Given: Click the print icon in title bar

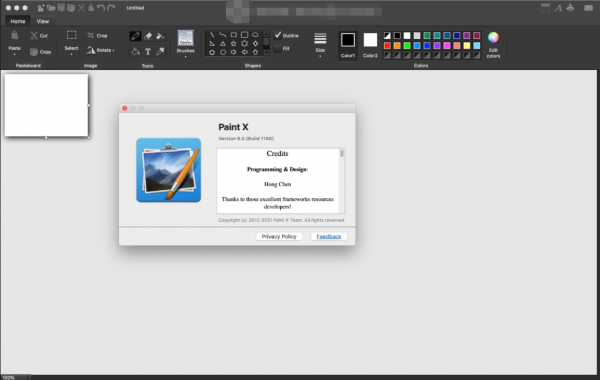Looking at the screenshot, I should tap(571, 8).
